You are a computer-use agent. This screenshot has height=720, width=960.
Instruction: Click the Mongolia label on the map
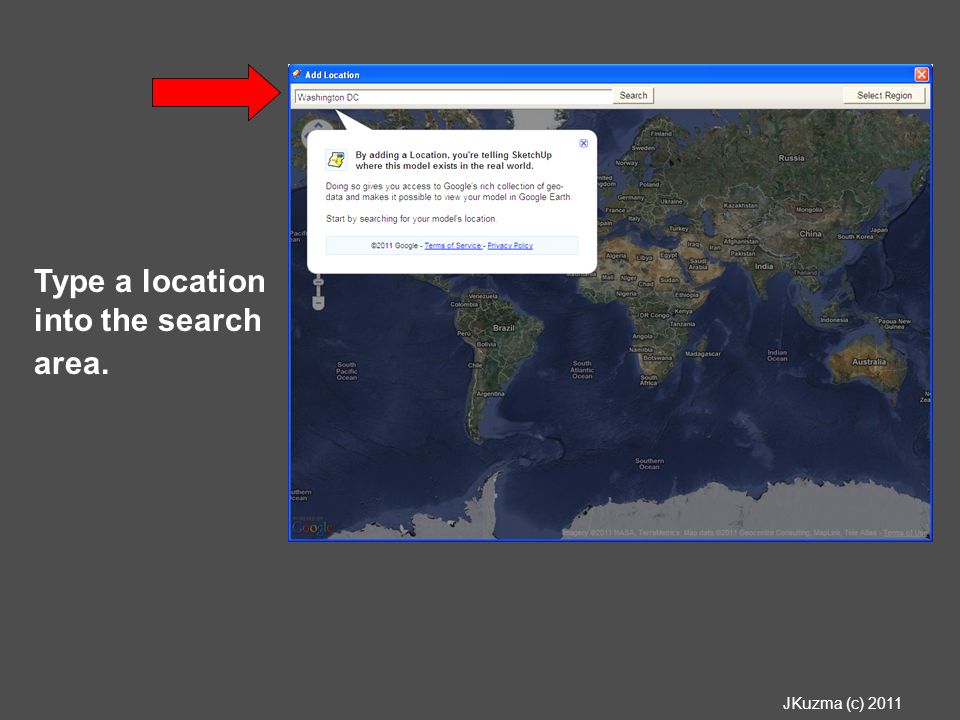pos(809,209)
